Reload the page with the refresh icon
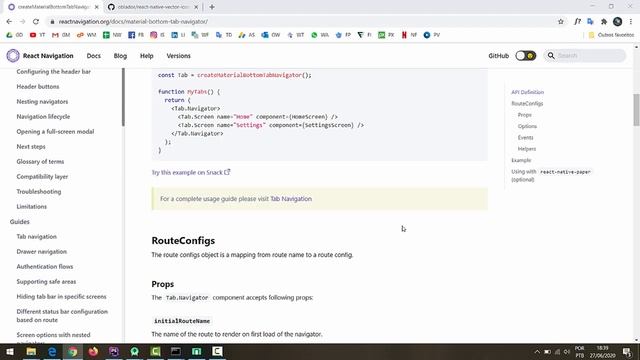The image size is (640, 360). (x=36, y=21)
